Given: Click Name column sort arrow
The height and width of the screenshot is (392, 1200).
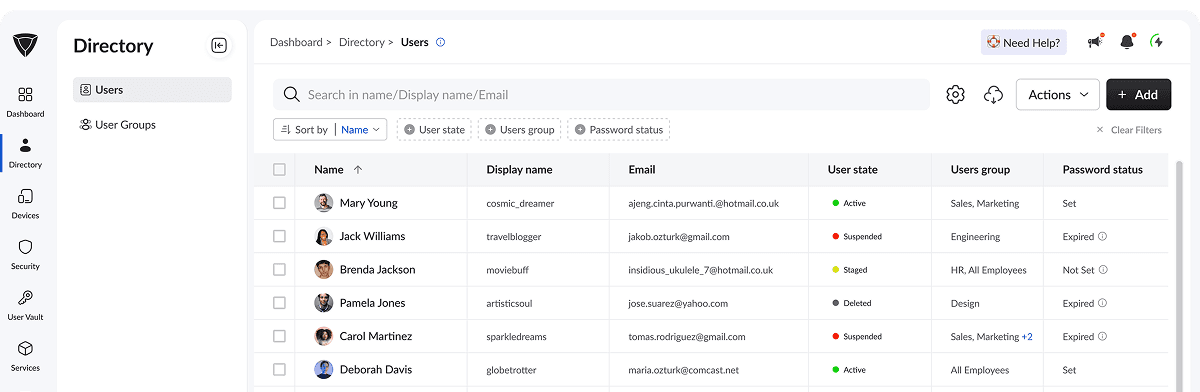Looking at the screenshot, I should [x=358, y=170].
